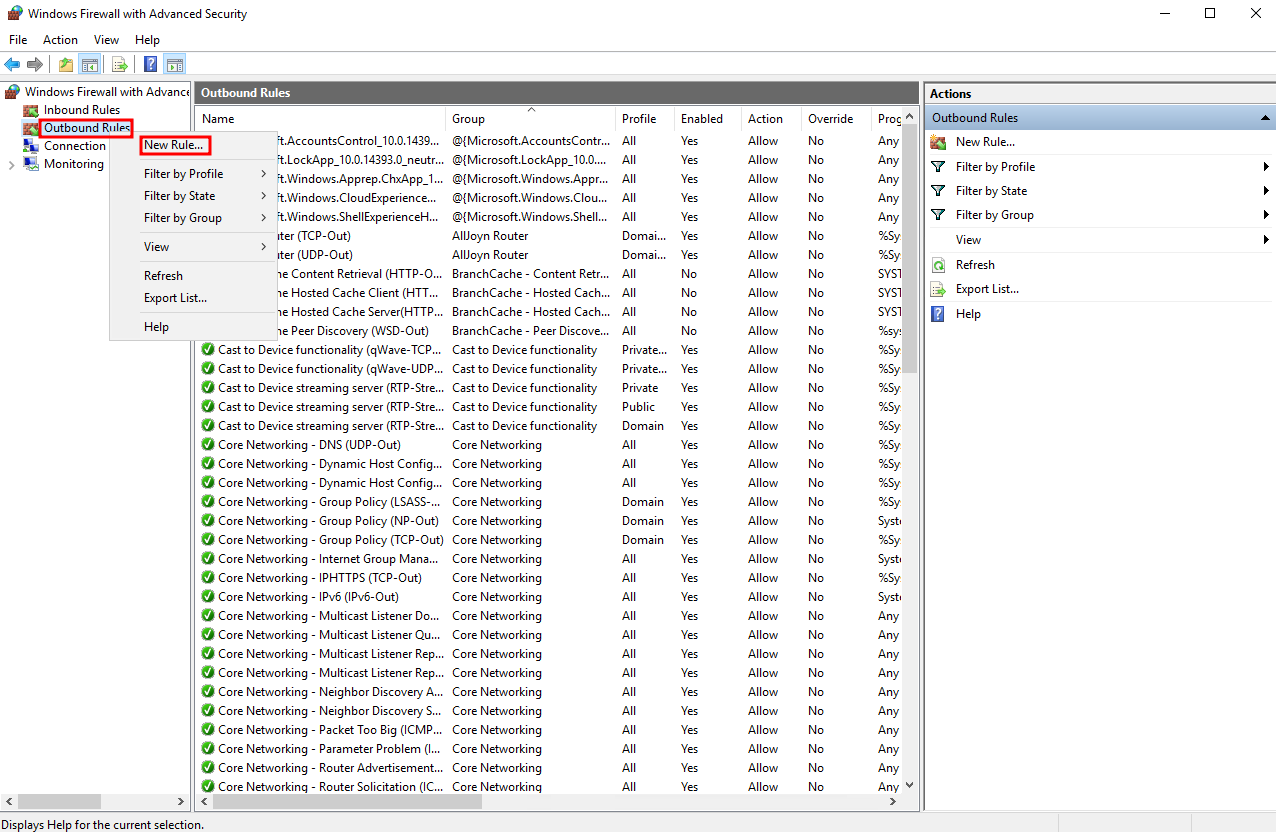Click New Rule... link in Actions pane
Screen dimensions: 1276x832
coord(985,142)
